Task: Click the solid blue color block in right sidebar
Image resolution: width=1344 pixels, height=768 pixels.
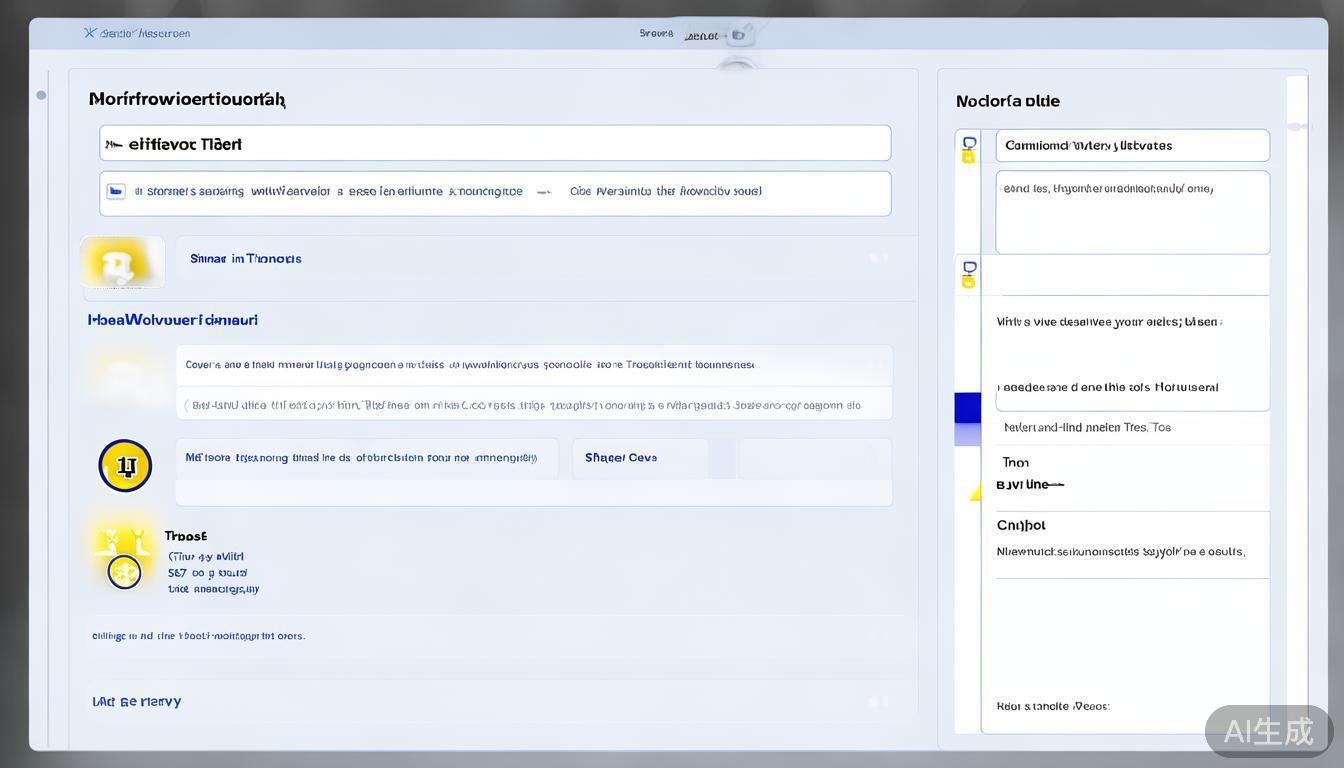Action: click(x=967, y=407)
